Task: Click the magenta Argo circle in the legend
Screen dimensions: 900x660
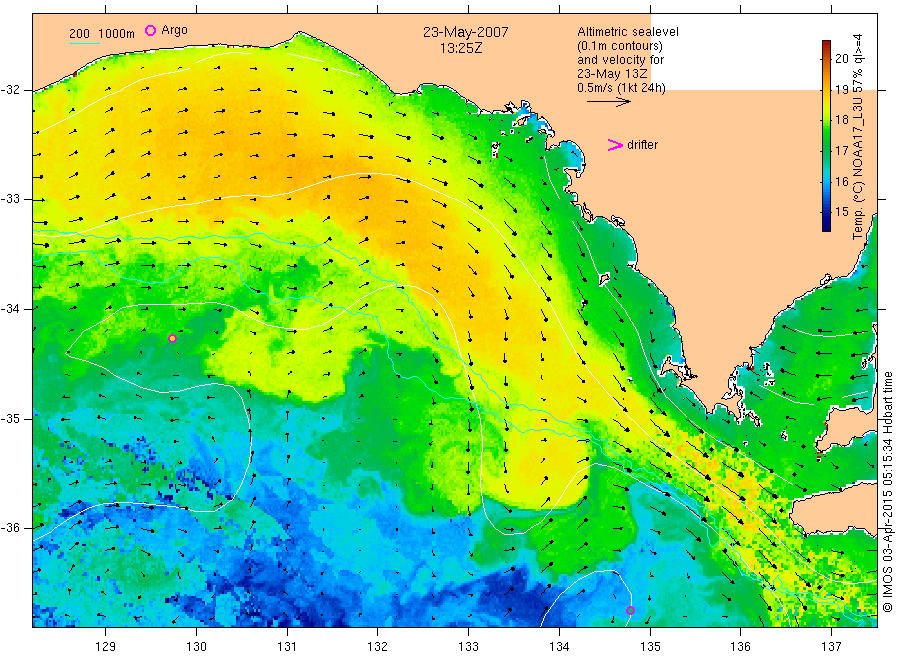Action: coord(150,30)
